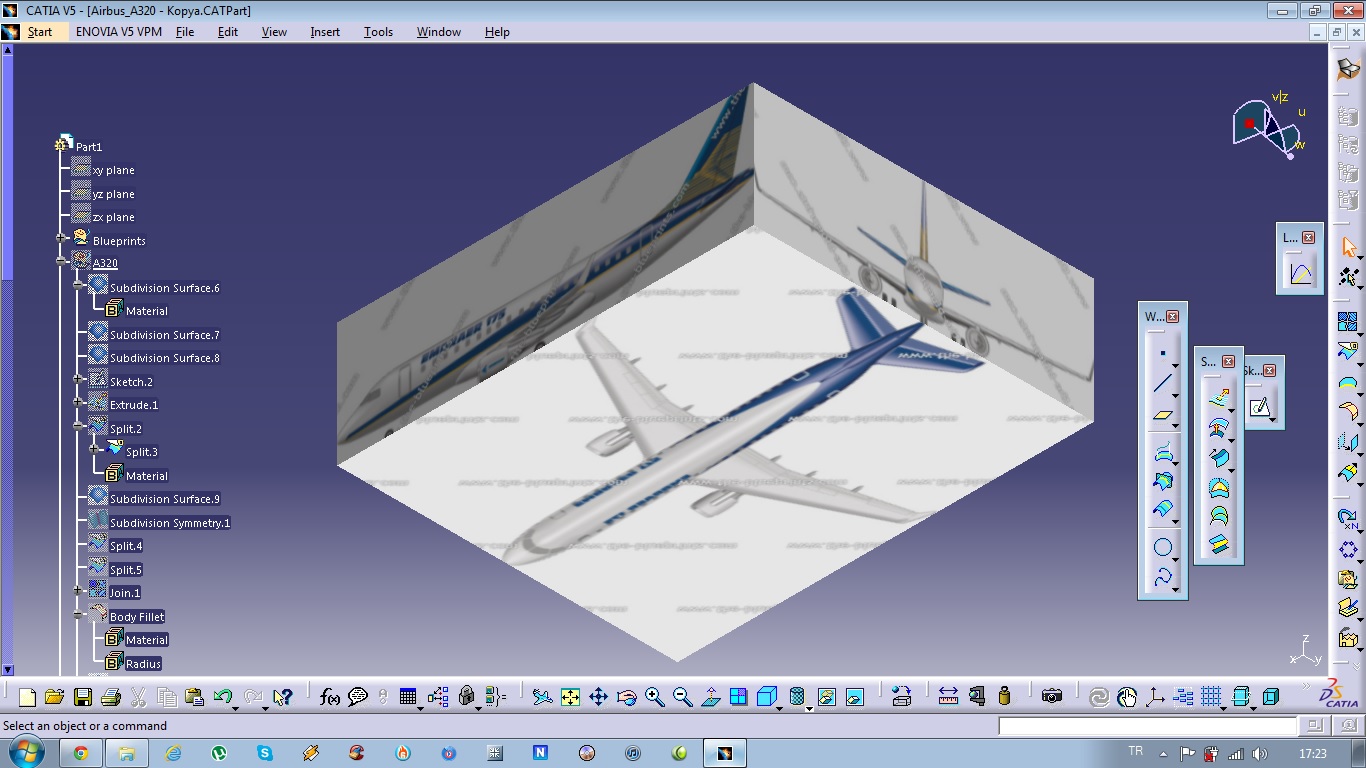The image size is (1366, 768).
Task: Click the command input field in status bar
Action: [x=1148, y=726]
